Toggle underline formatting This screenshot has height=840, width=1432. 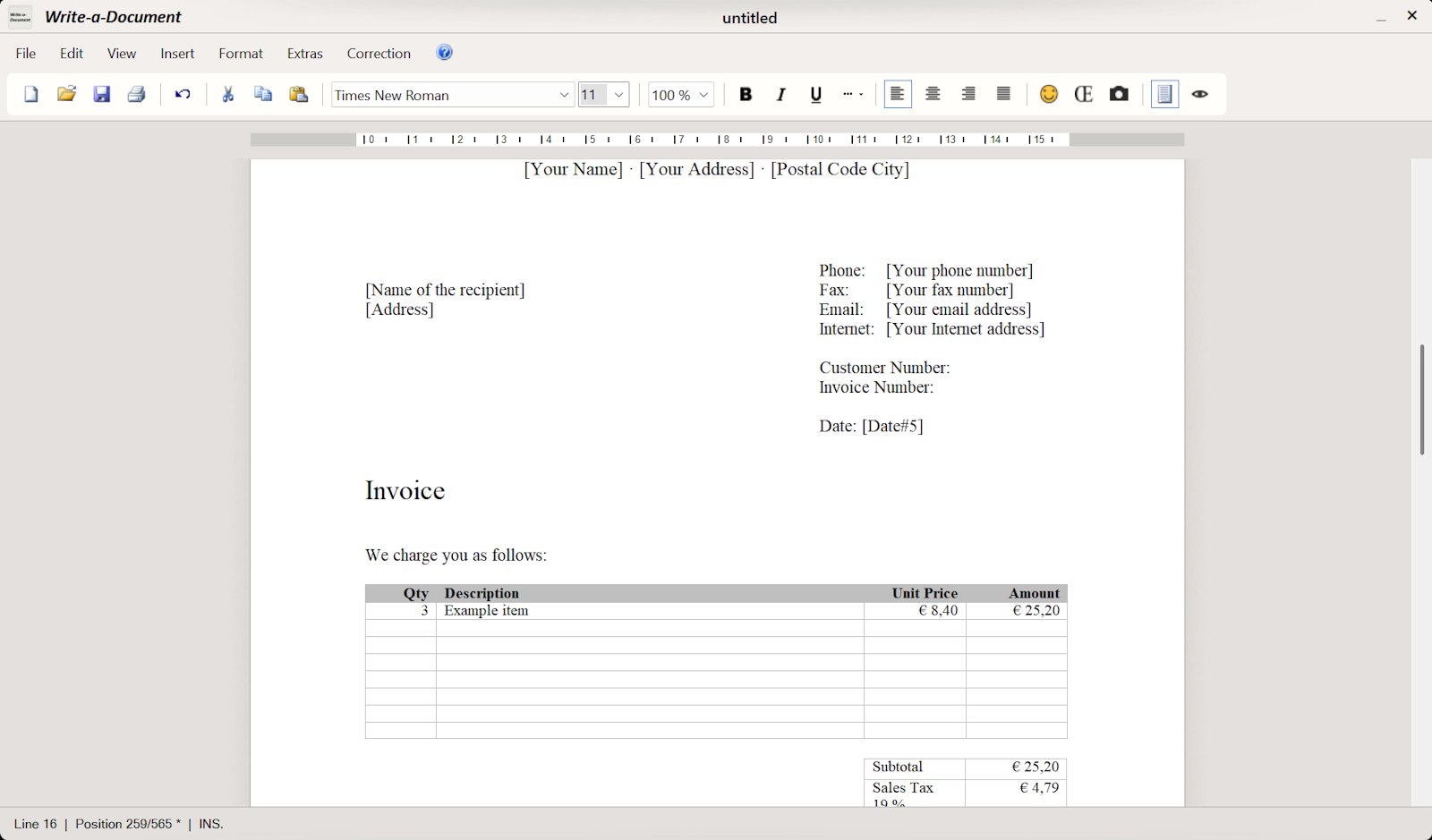click(x=816, y=94)
